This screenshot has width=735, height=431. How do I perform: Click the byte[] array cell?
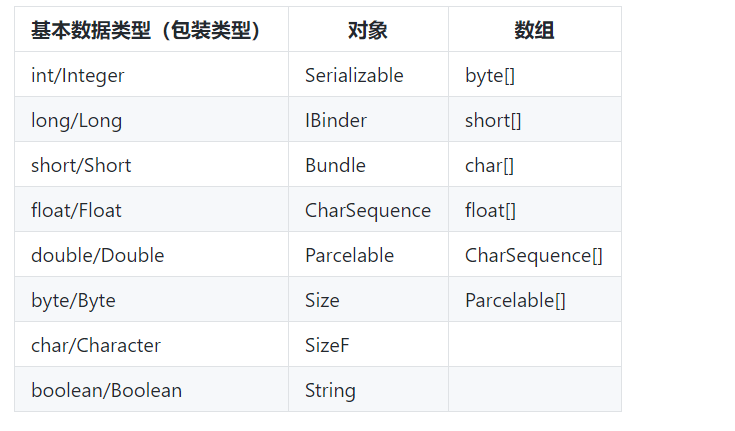pos(490,75)
